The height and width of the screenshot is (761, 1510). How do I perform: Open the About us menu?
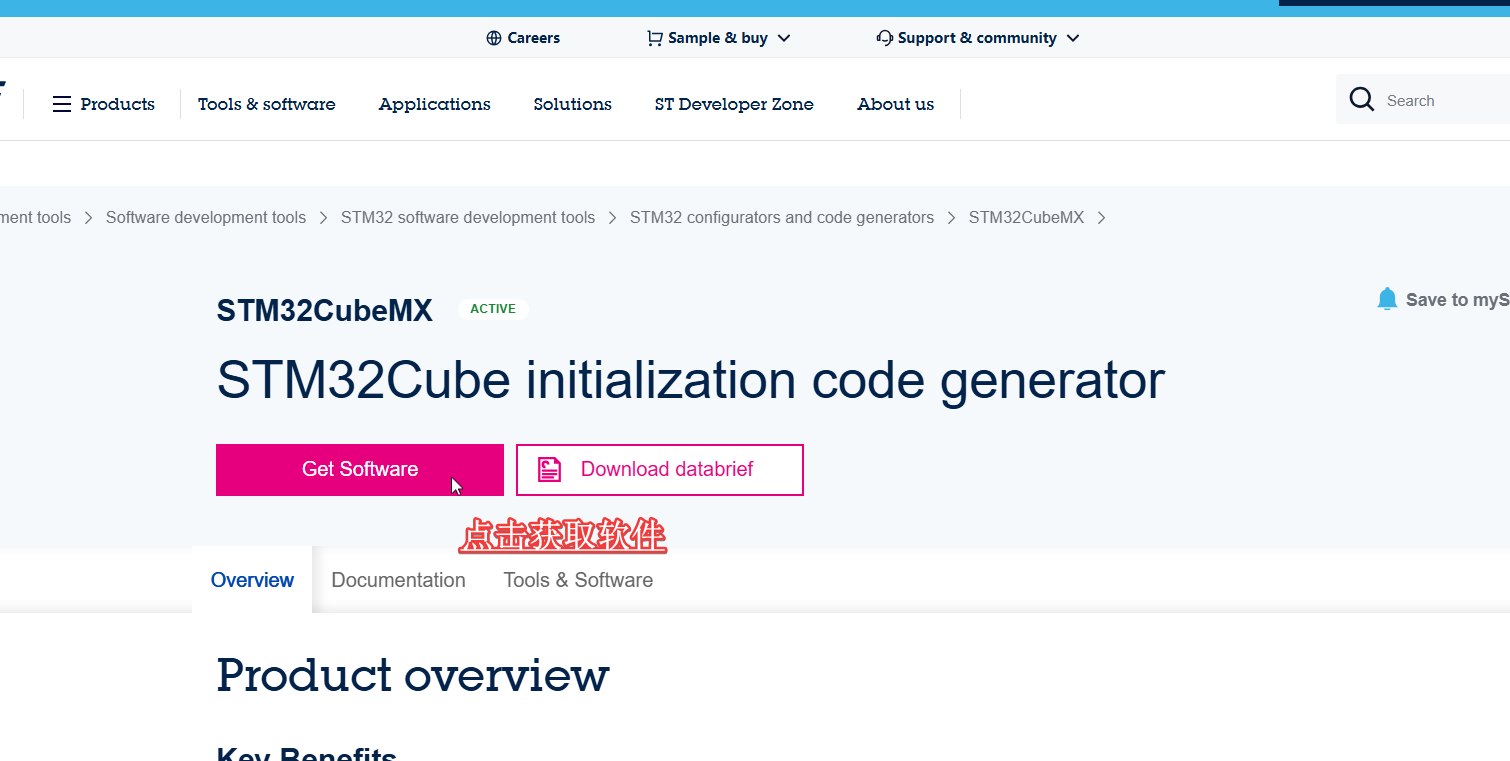click(x=896, y=104)
